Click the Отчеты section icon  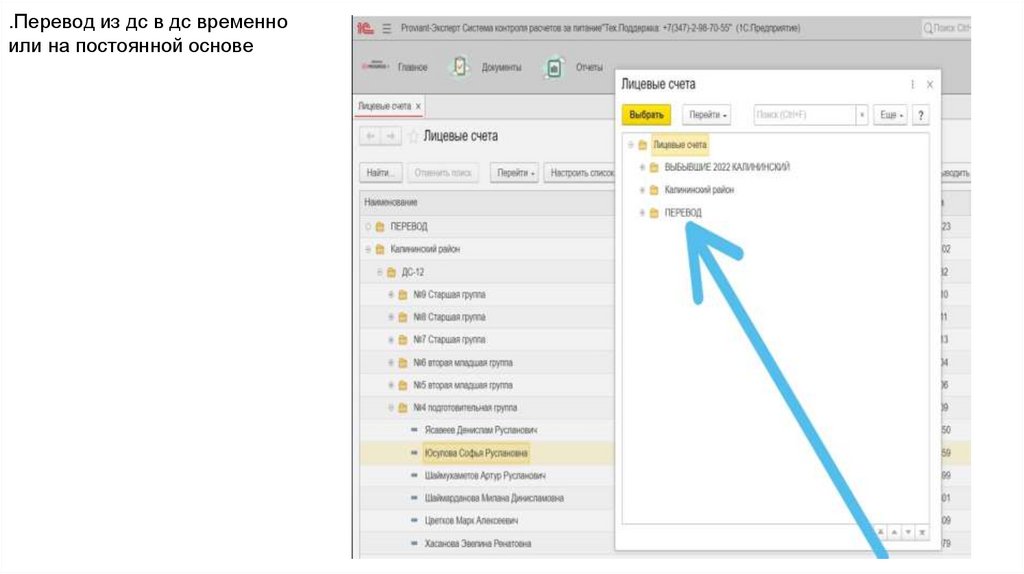pos(554,67)
